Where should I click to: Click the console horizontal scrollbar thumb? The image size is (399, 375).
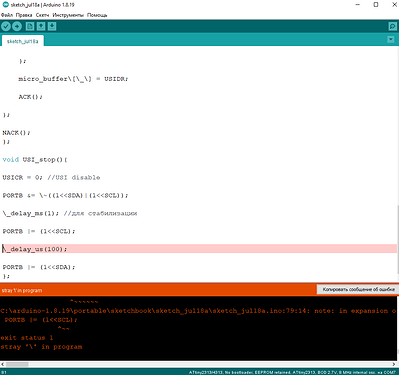click(17, 364)
